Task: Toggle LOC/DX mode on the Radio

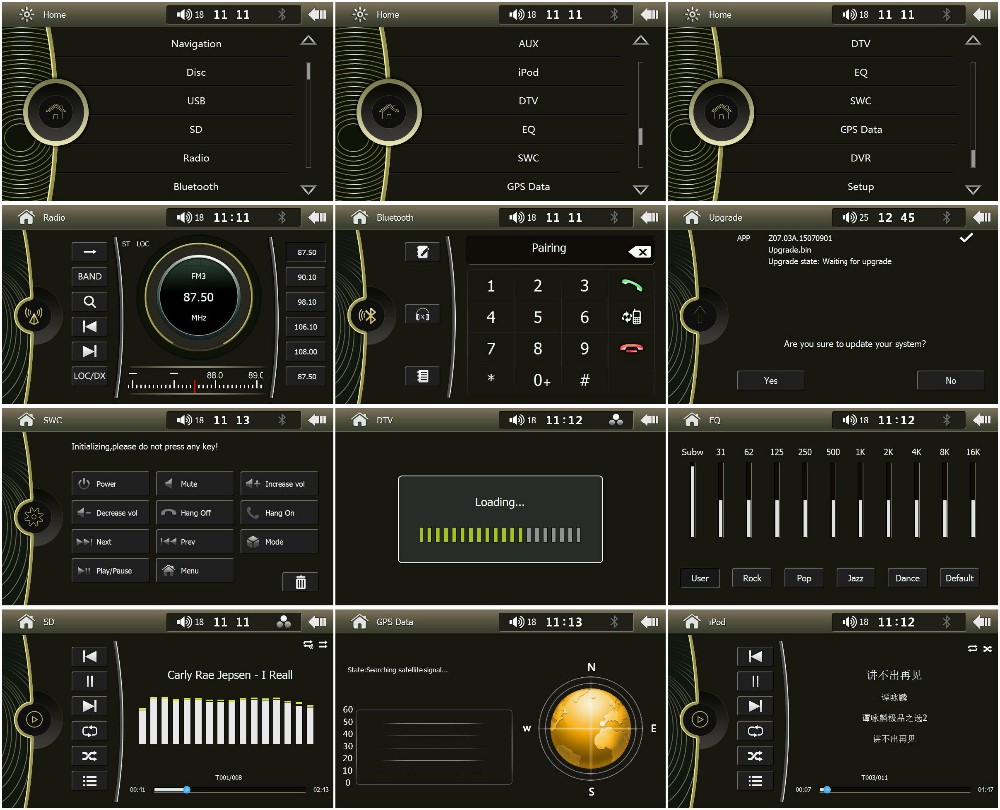Action: [x=89, y=376]
